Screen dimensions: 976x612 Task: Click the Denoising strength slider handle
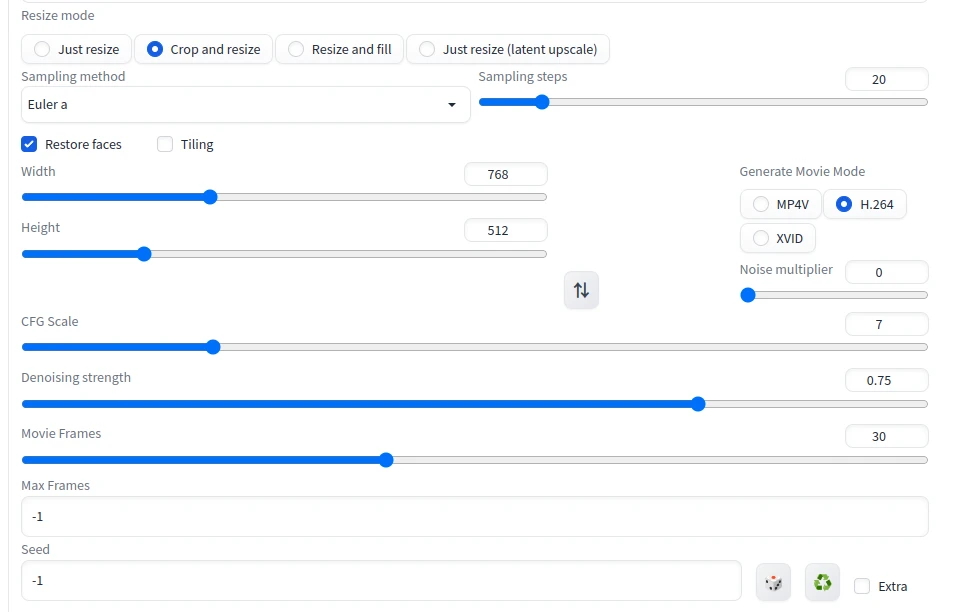[698, 404]
